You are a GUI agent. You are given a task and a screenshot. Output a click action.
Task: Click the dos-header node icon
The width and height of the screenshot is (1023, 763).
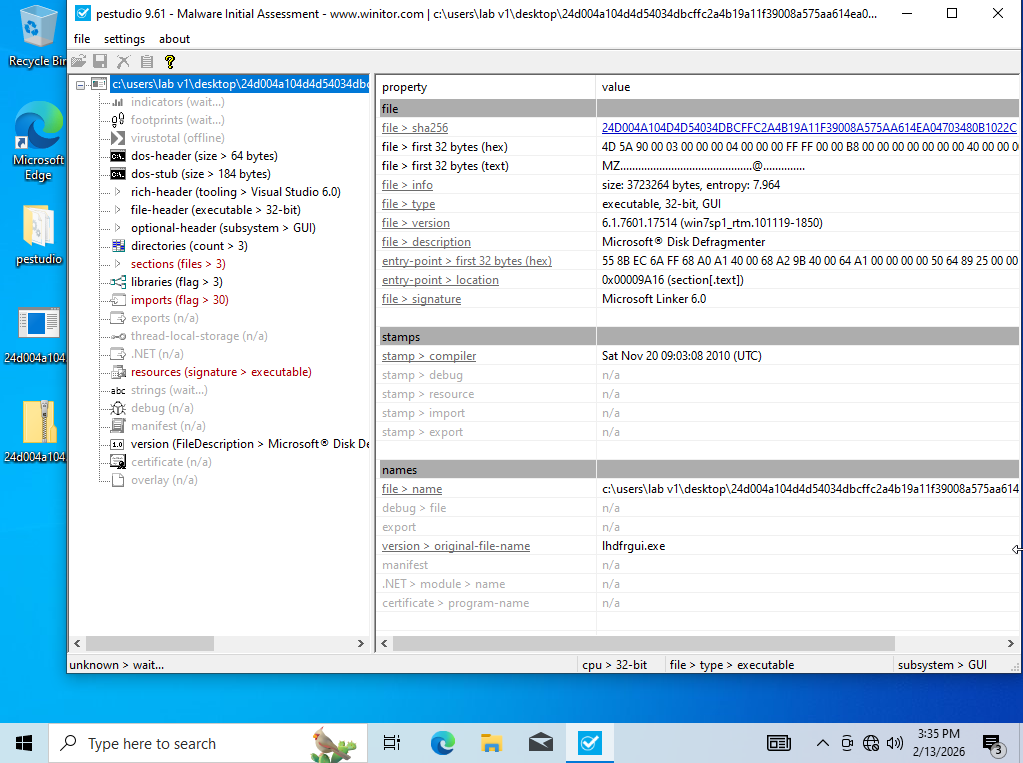coord(118,156)
